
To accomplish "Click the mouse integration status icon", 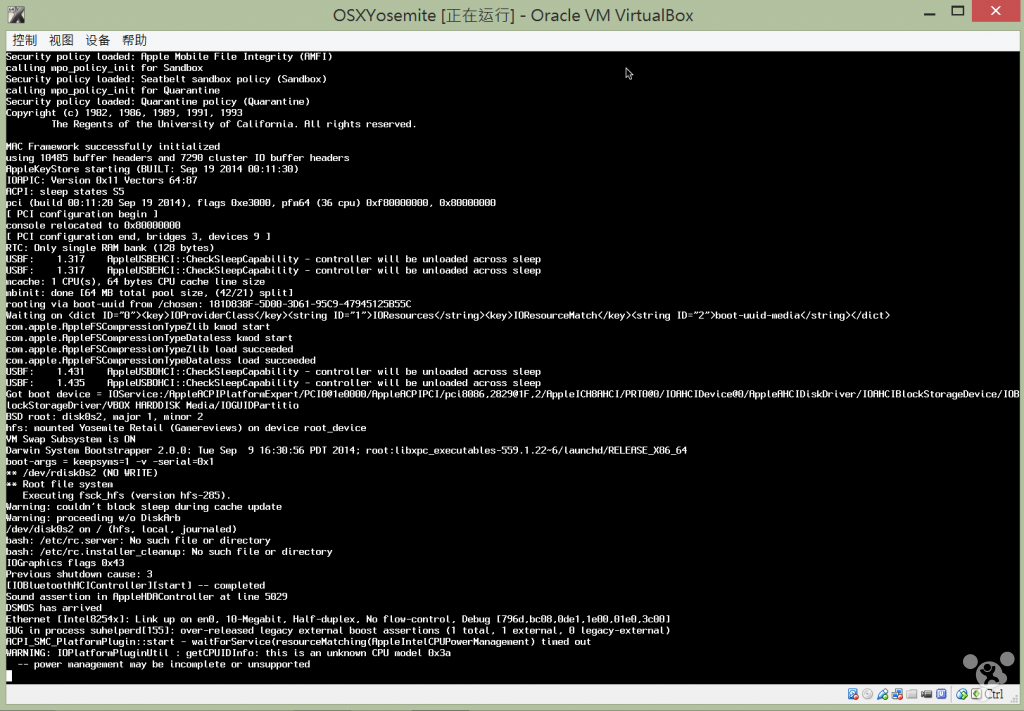I will pyautogui.click(x=961, y=695).
